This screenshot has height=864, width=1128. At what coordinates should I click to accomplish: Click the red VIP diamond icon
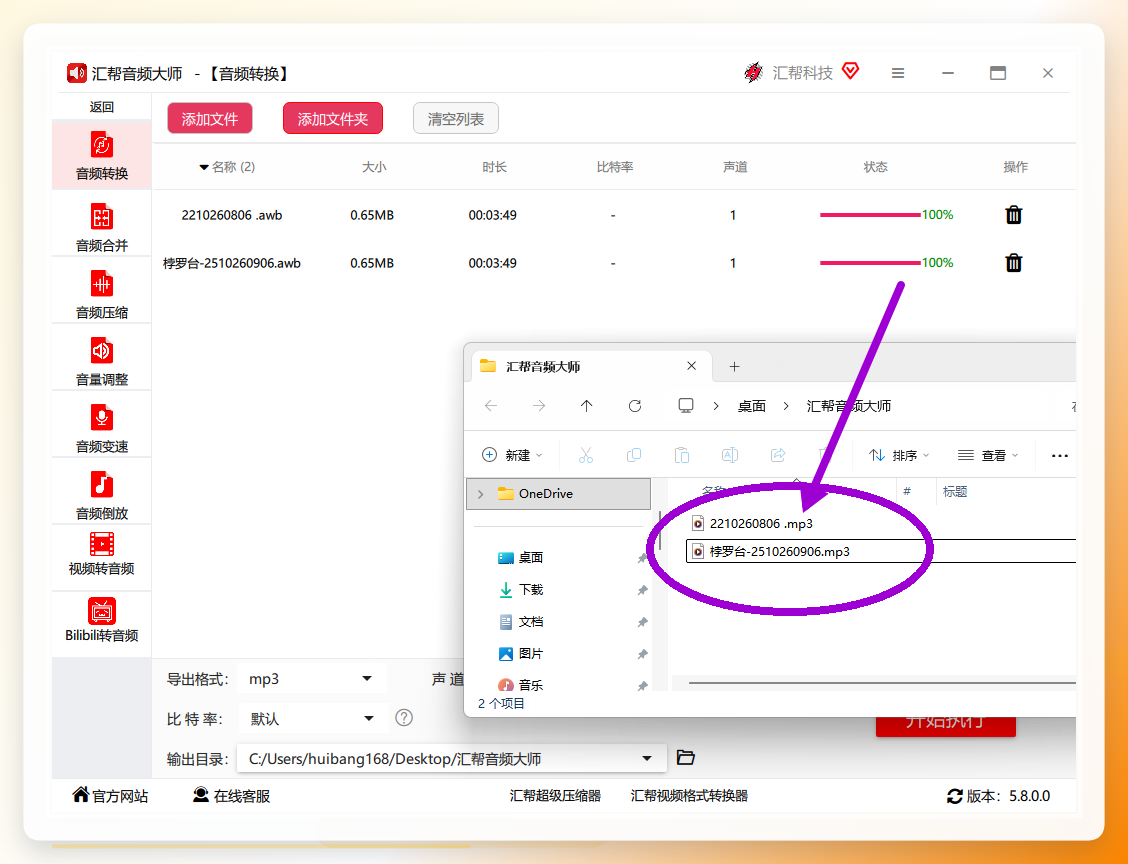[850, 71]
